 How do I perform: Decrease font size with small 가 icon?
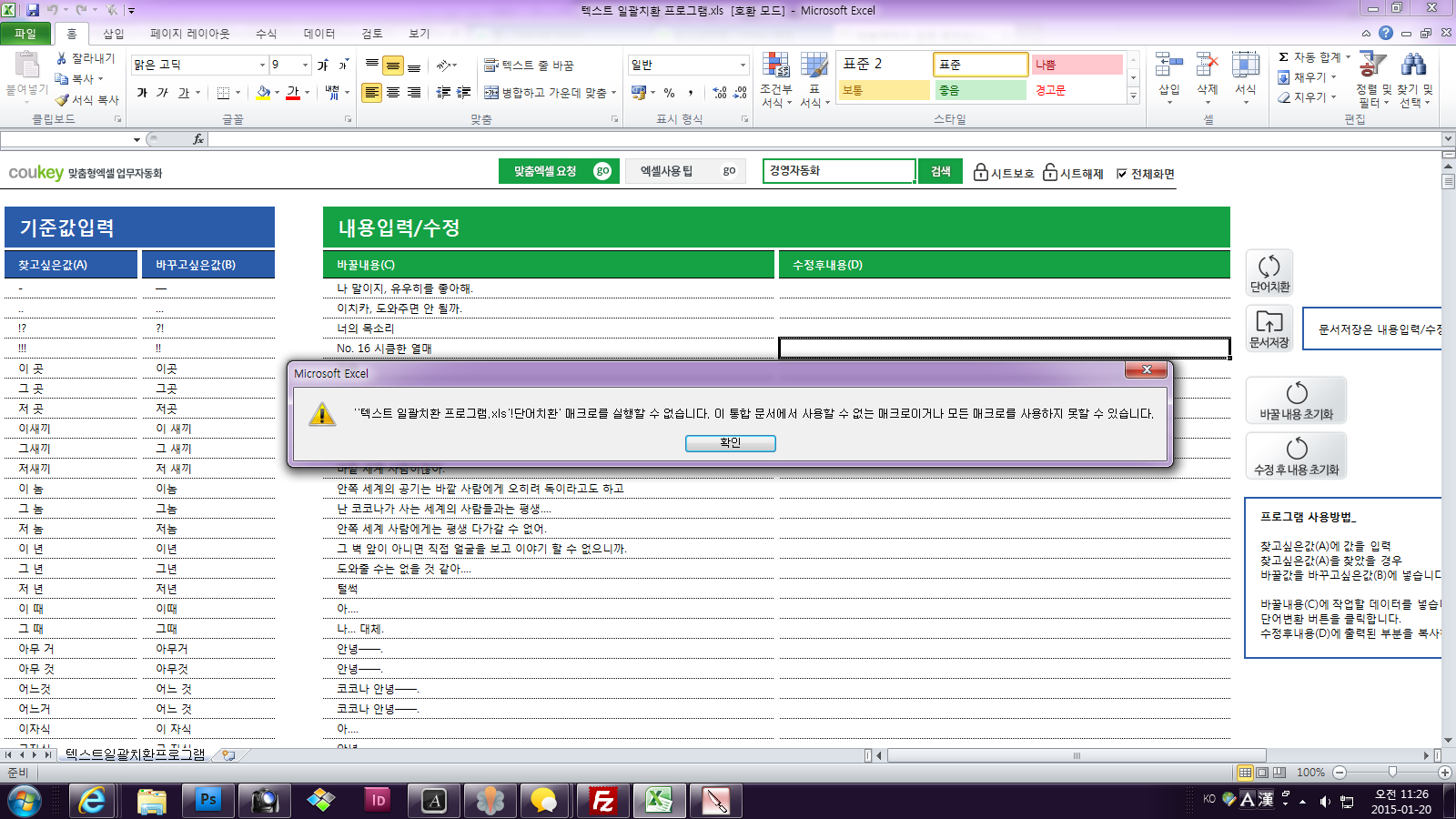coord(343,65)
